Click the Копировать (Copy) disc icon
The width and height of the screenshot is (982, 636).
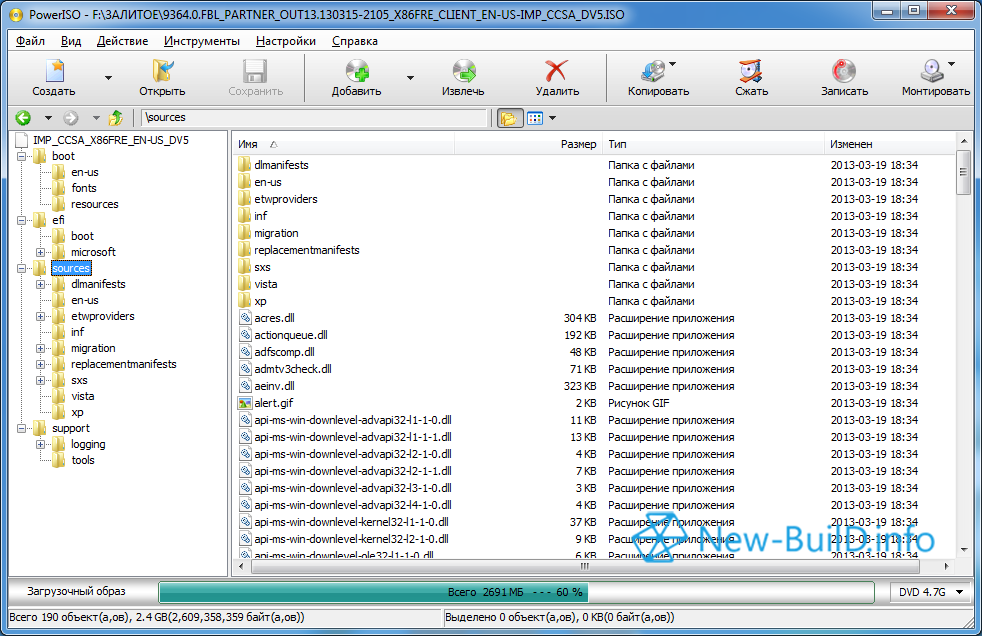coord(653,71)
